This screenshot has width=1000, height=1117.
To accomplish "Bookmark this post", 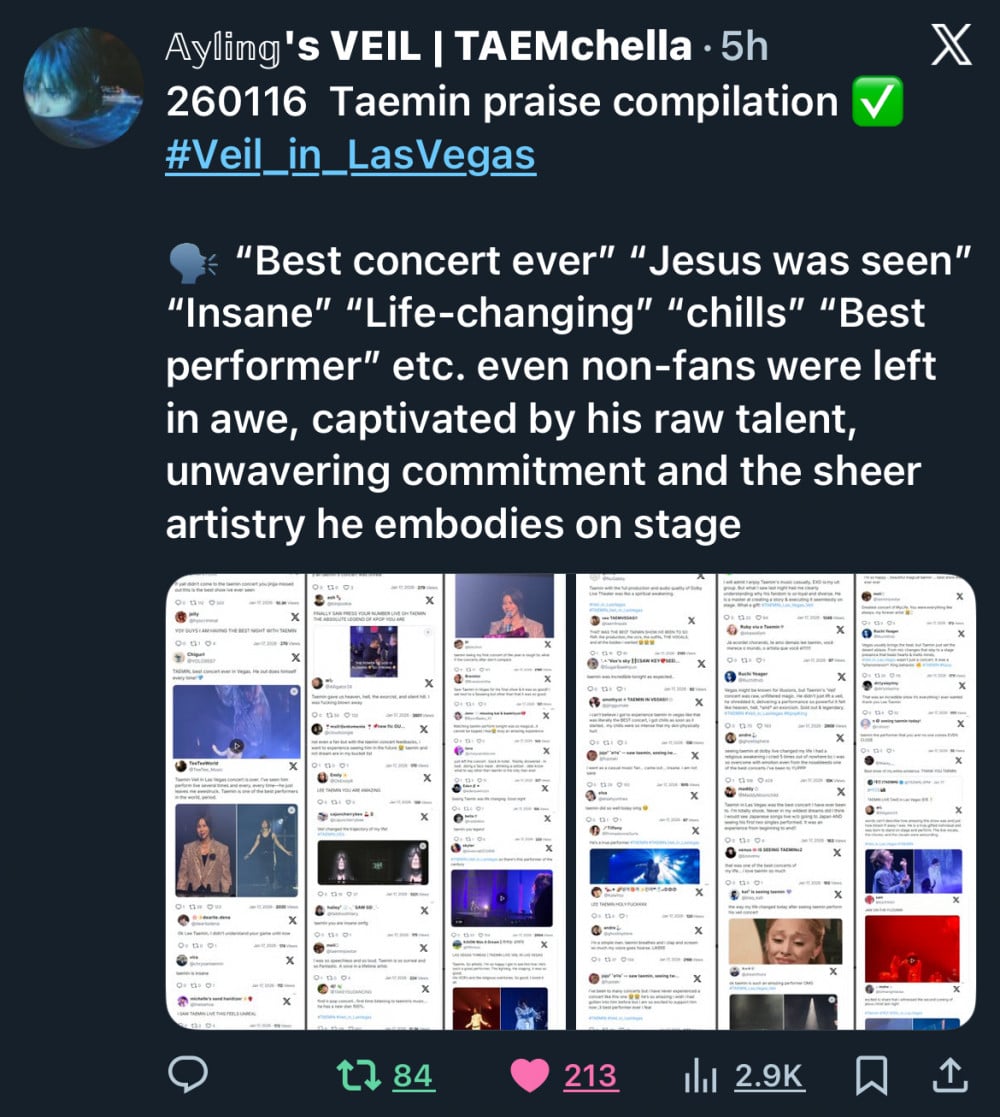I will coord(871,1075).
